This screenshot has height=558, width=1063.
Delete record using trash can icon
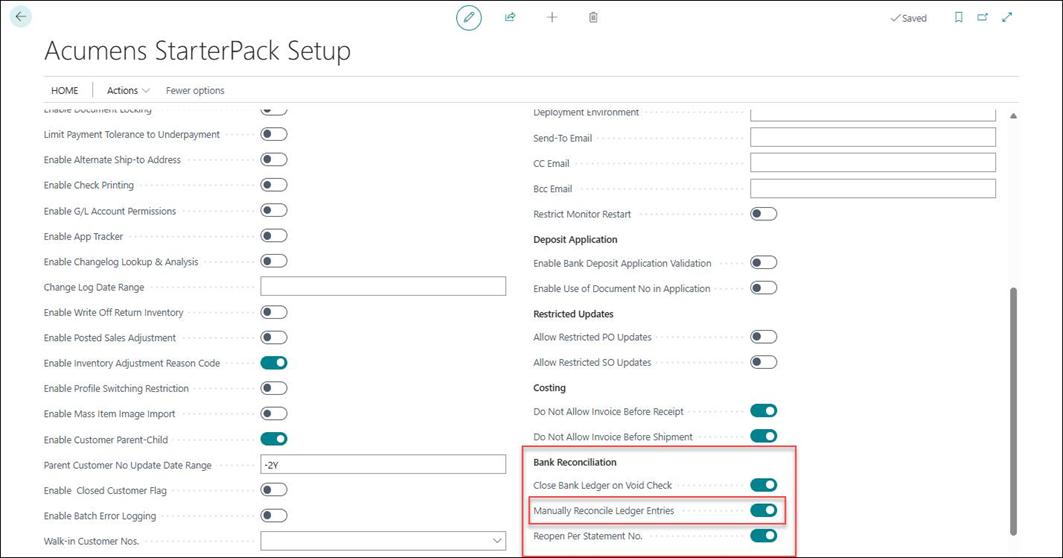pos(593,18)
